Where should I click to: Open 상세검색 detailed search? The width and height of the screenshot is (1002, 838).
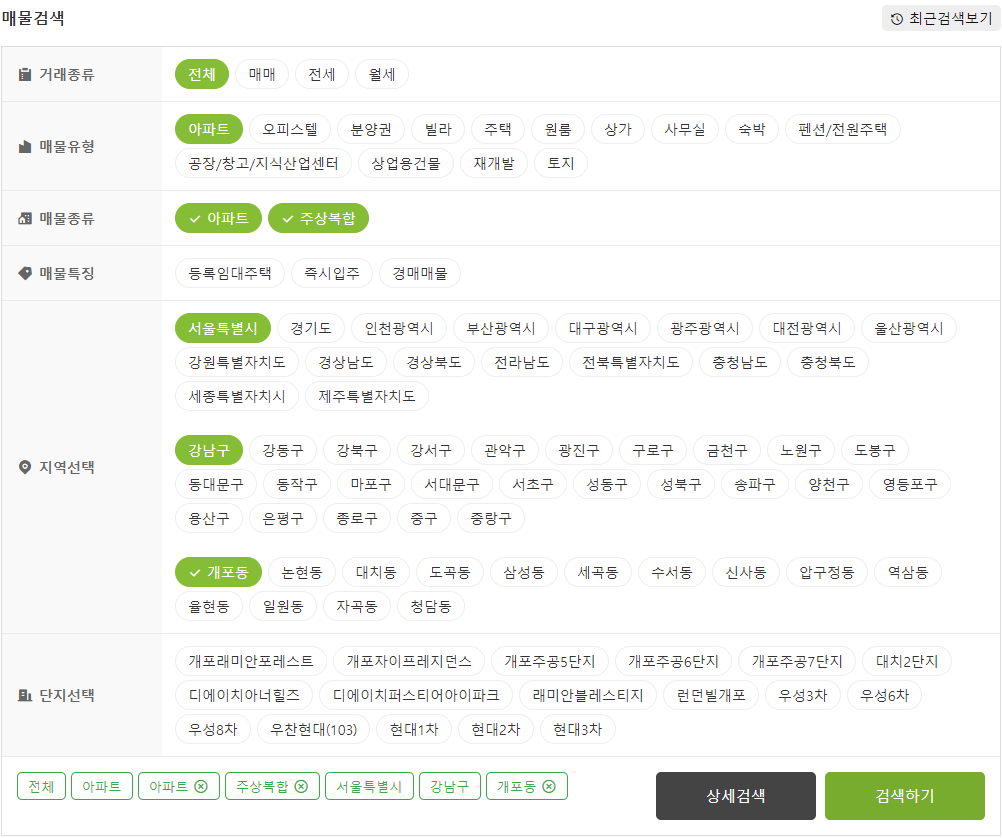tap(733, 796)
